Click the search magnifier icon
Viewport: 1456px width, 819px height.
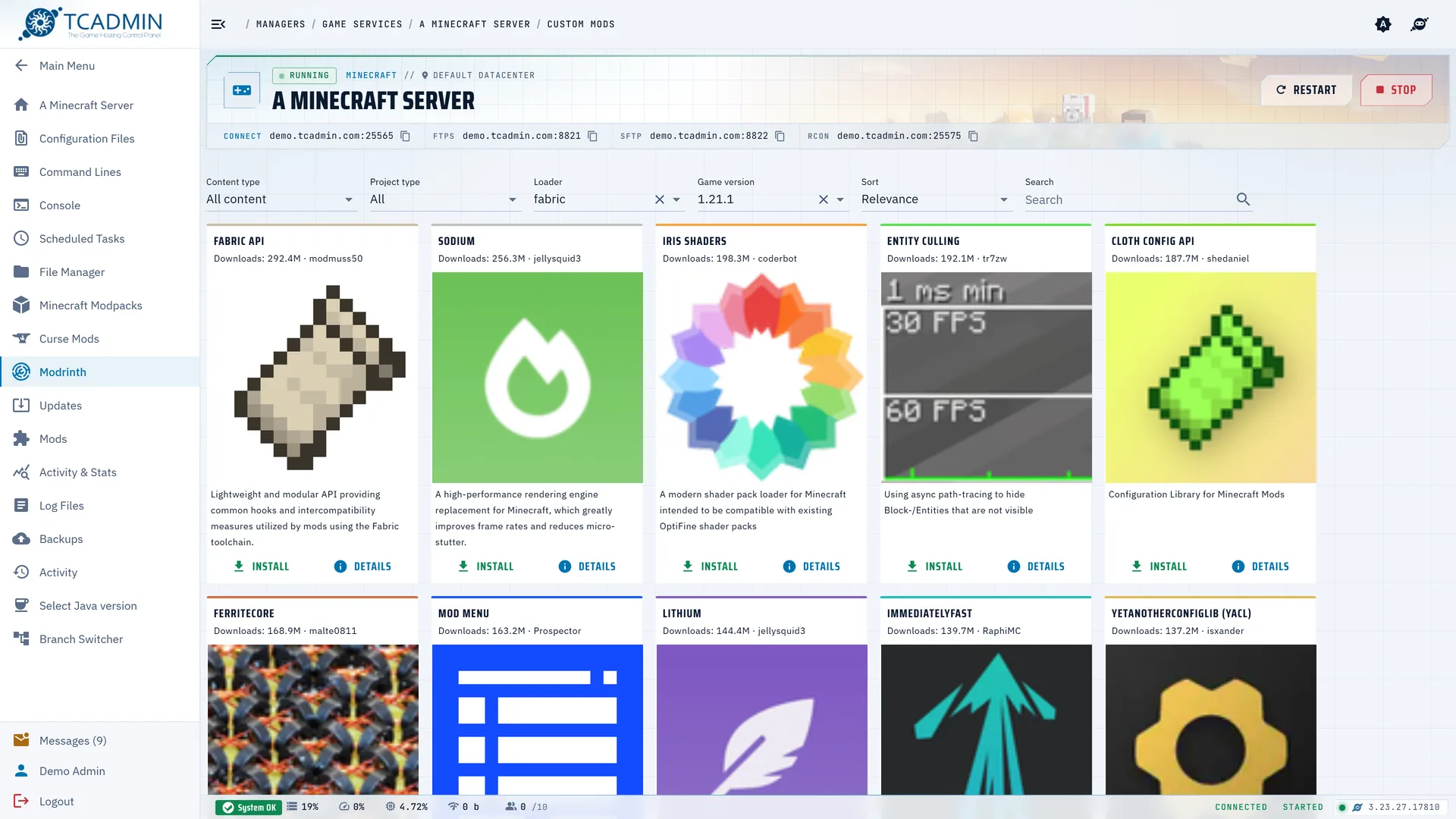tap(1243, 199)
